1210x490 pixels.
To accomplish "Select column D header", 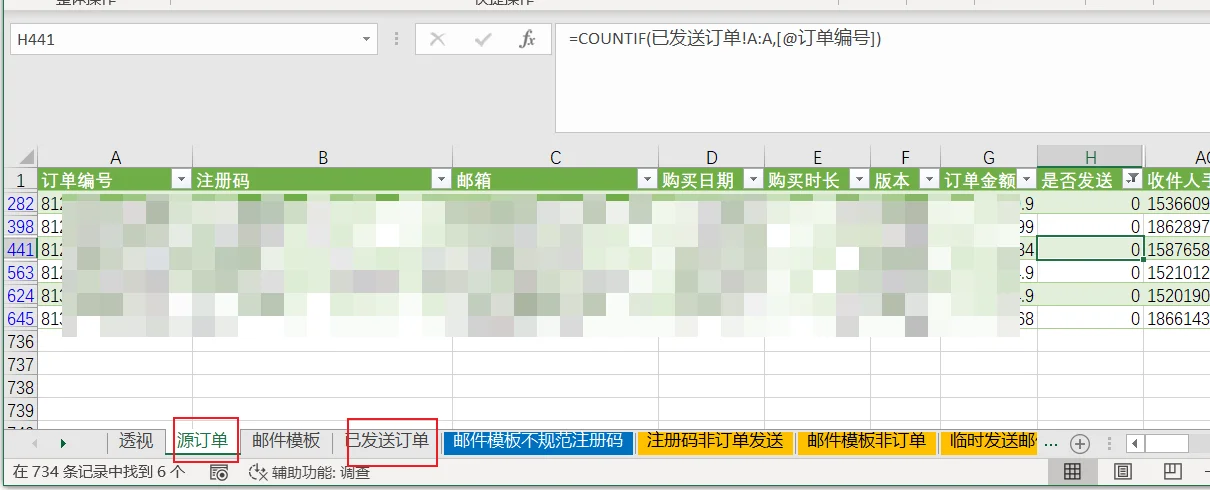I will (x=711, y=157).
